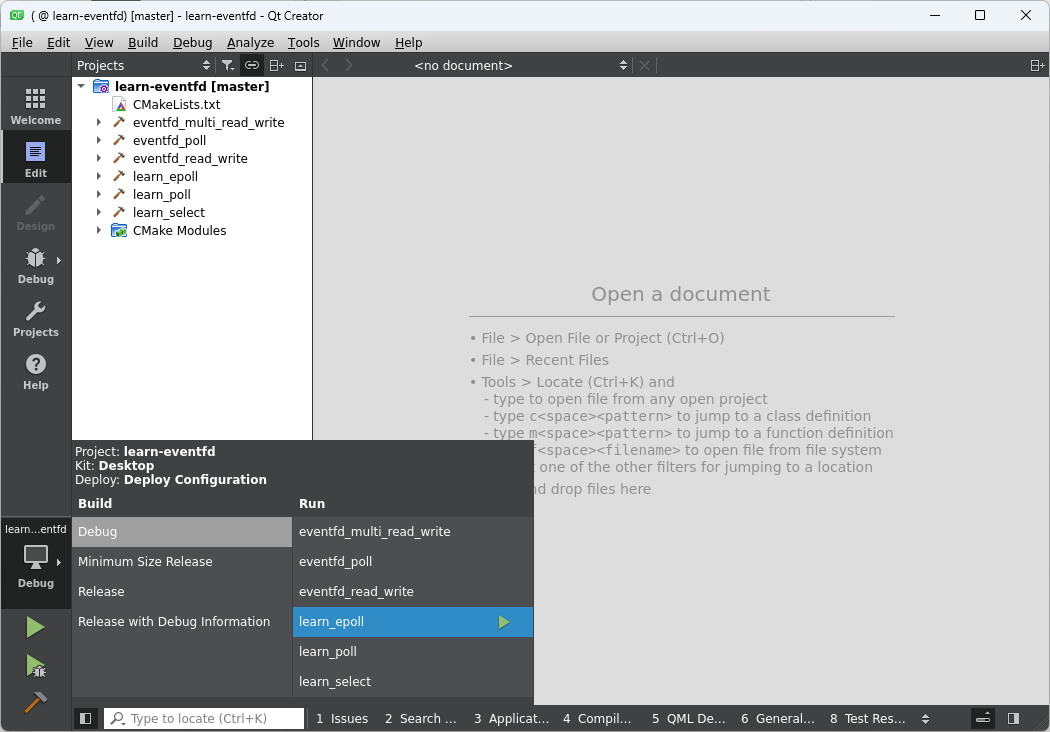This screenshot has width=1050, height=732.
Task: Open the General Messages pane
Action: click(778, 719)
